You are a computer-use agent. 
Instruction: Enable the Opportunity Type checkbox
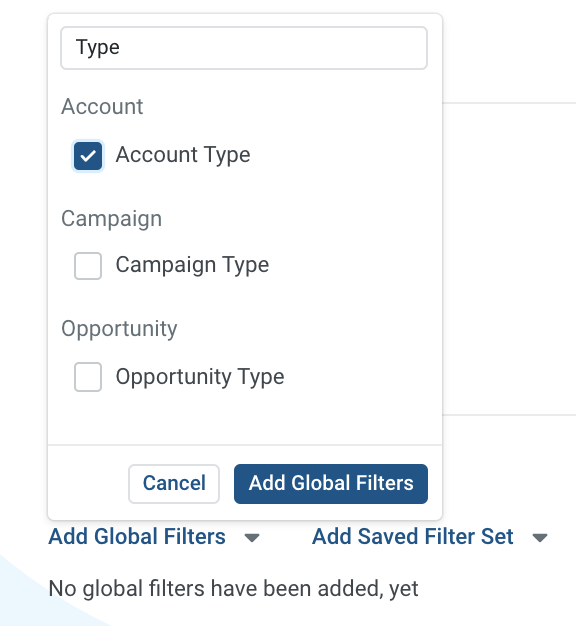88,377
